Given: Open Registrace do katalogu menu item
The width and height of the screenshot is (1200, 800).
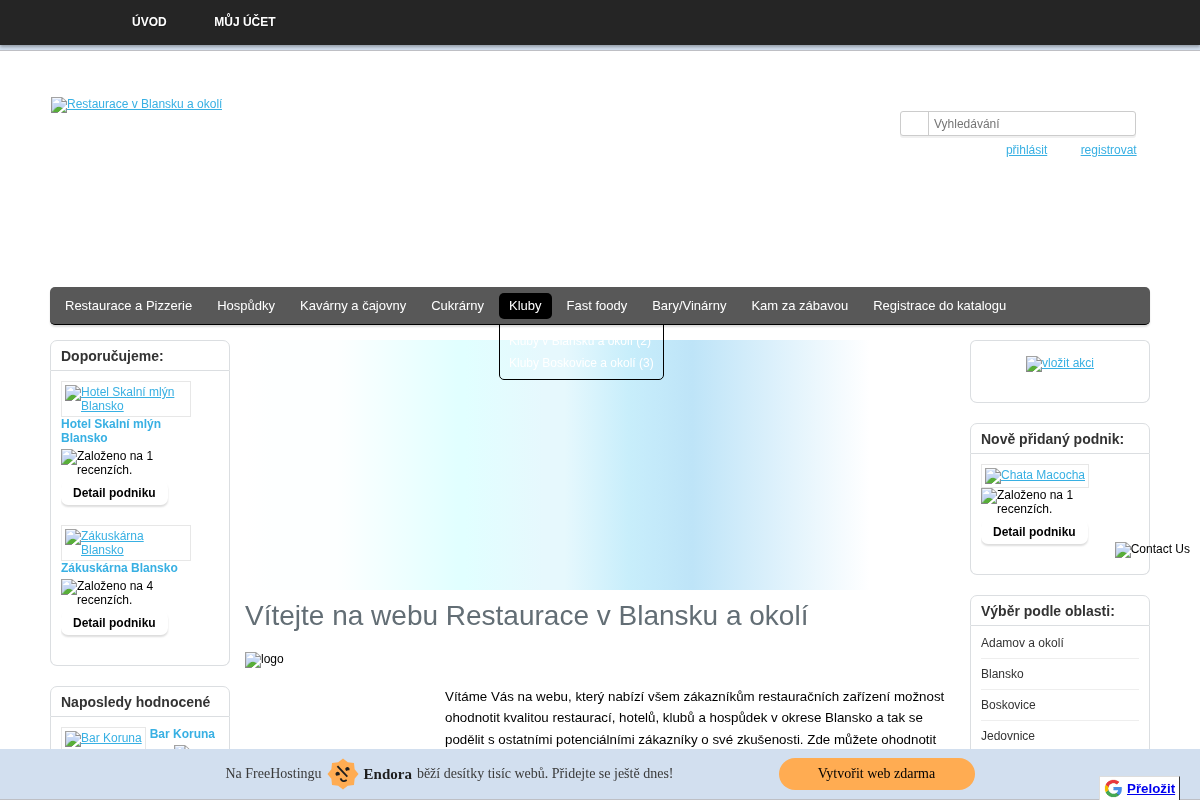Looking at the screenshot, I should pos(939,306).
